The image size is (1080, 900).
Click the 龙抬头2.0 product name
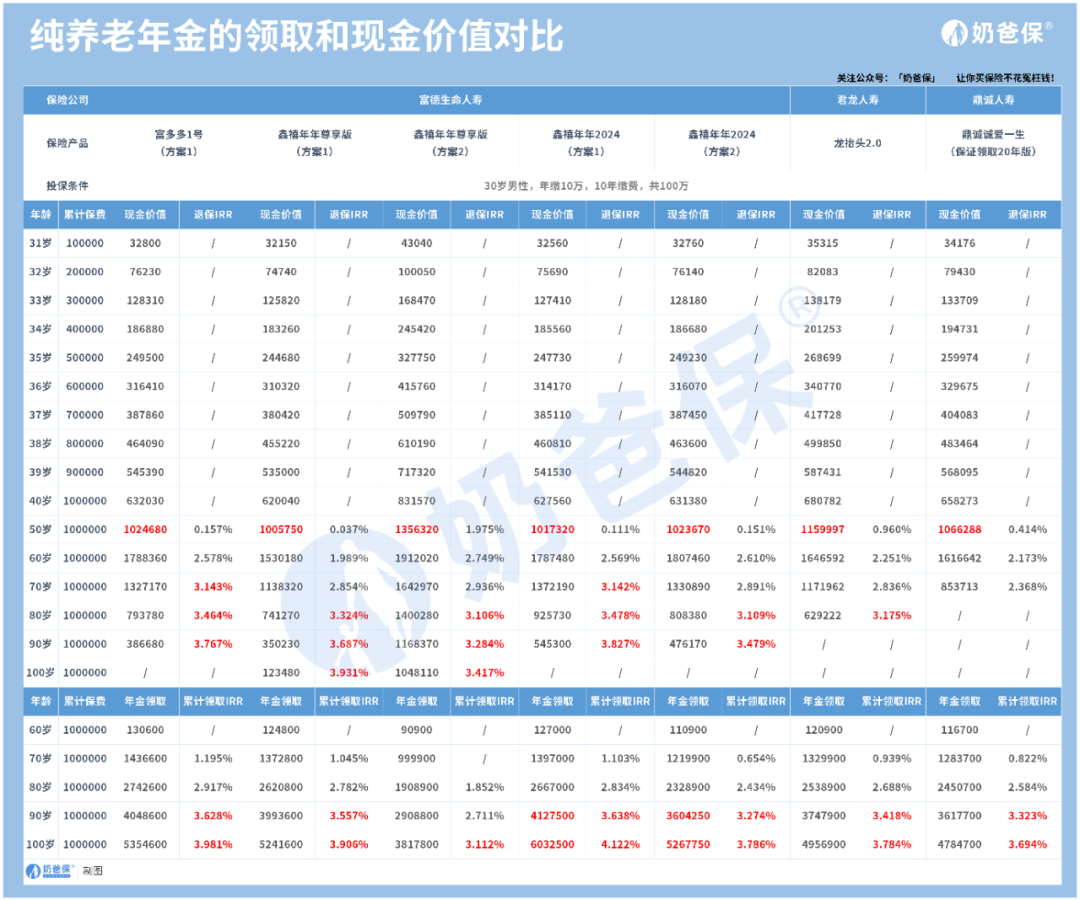(857, 143)
